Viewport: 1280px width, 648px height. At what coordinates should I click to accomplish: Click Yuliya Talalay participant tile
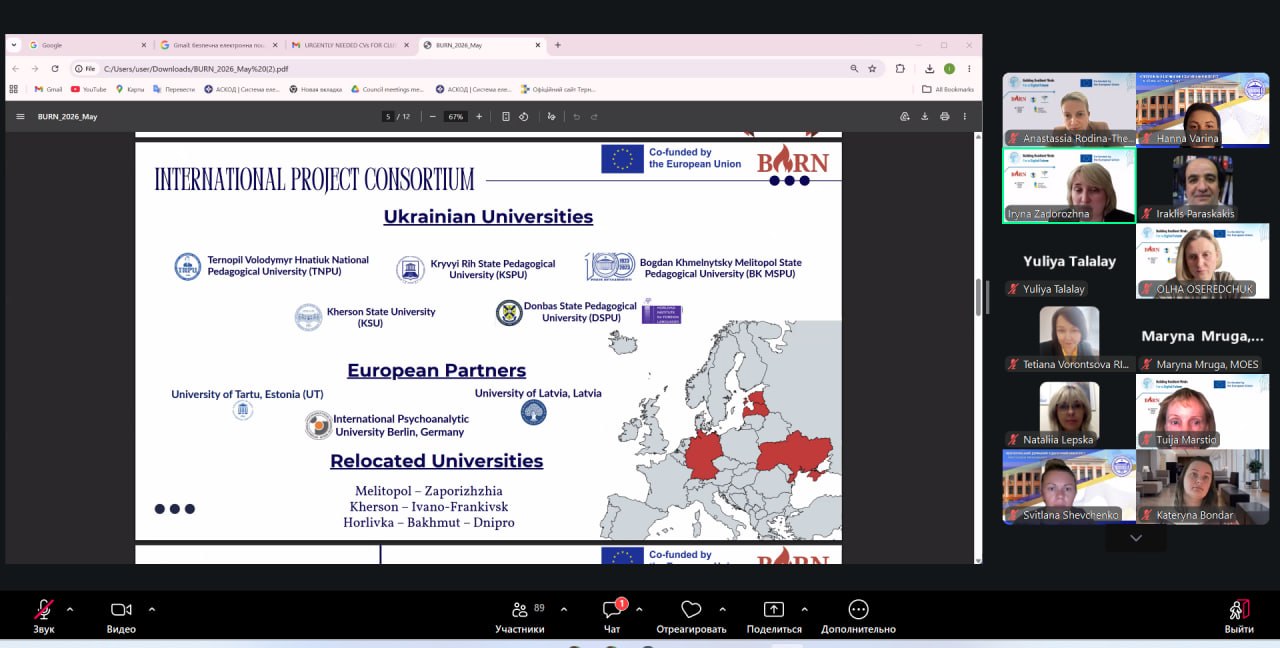click(1069, 260)
